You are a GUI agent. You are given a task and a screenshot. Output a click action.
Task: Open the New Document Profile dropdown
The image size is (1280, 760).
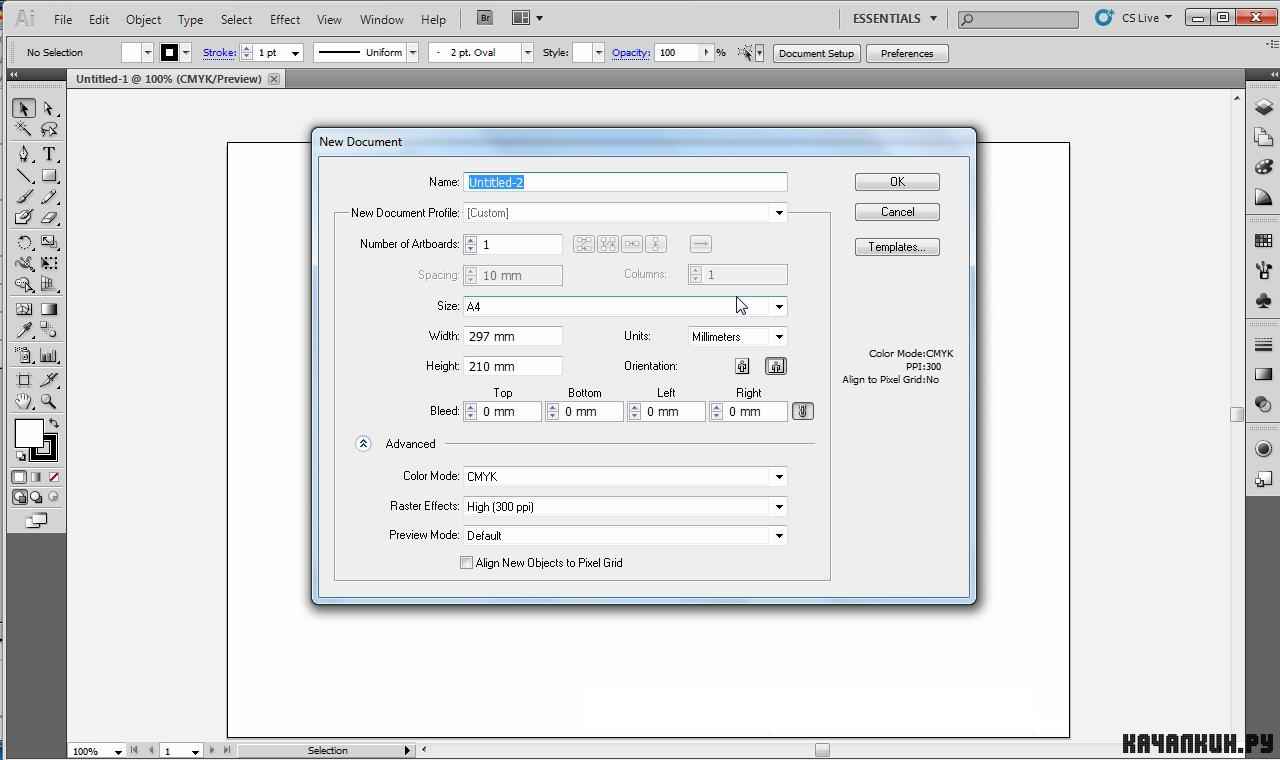(625, 212)
